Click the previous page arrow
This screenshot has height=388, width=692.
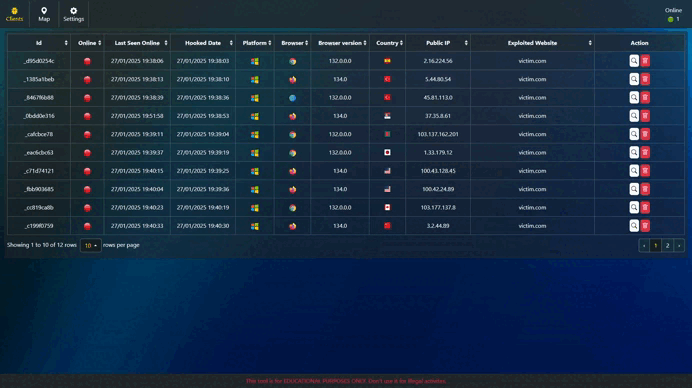pyautogui.click(x=644, y=245)
